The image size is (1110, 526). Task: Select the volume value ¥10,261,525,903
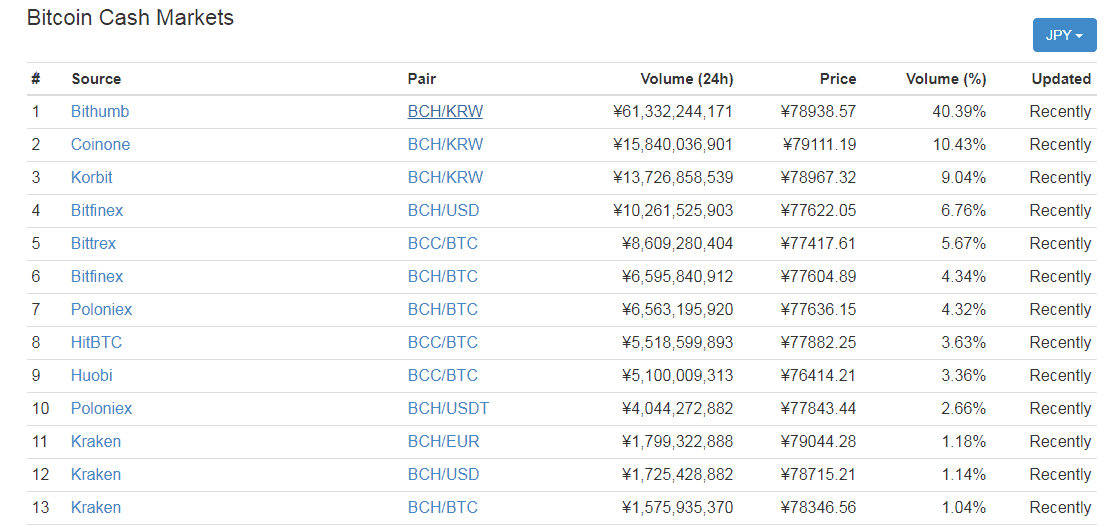click(673, 210)
